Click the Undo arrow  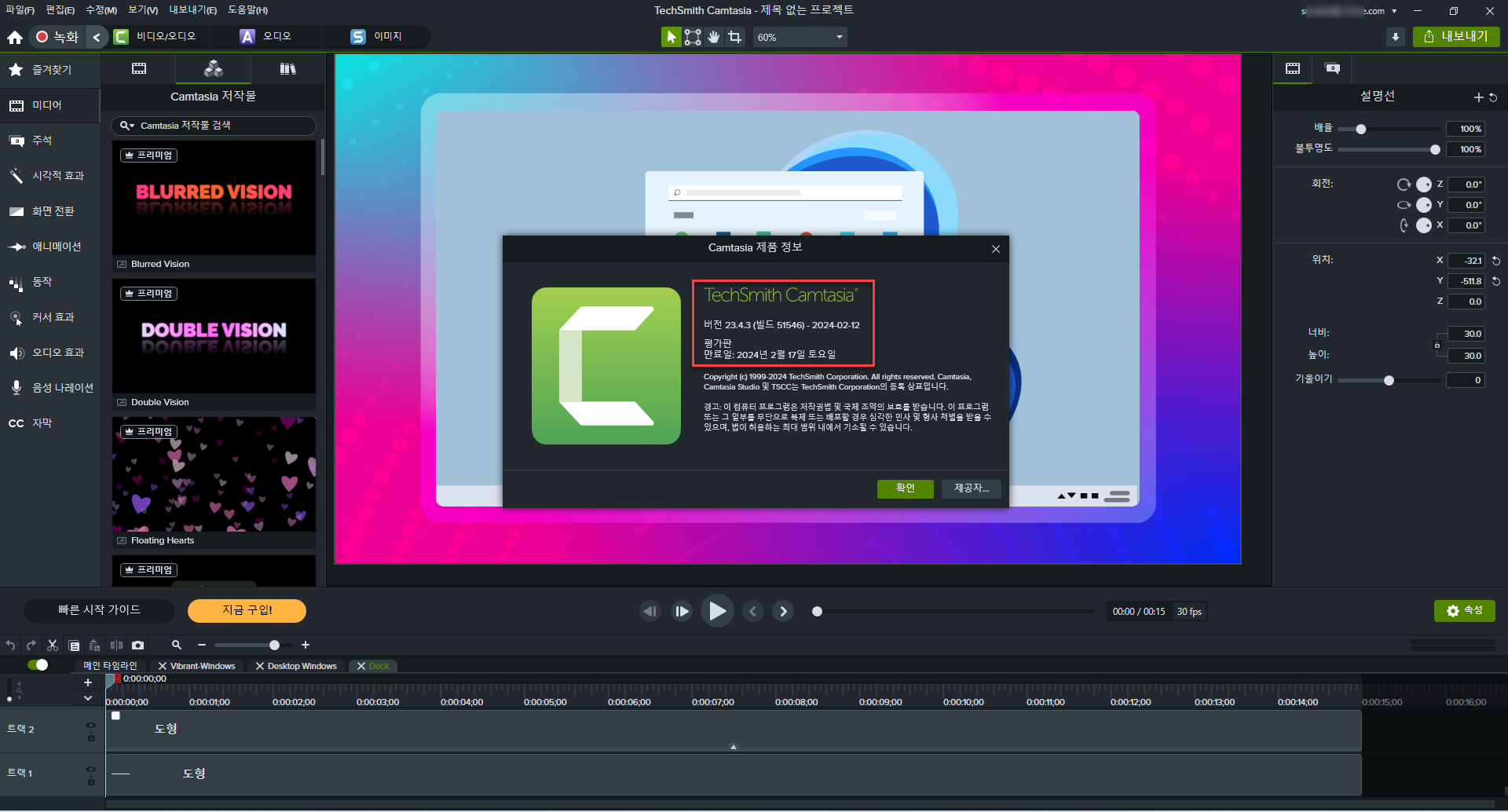[x=10, y=645]
